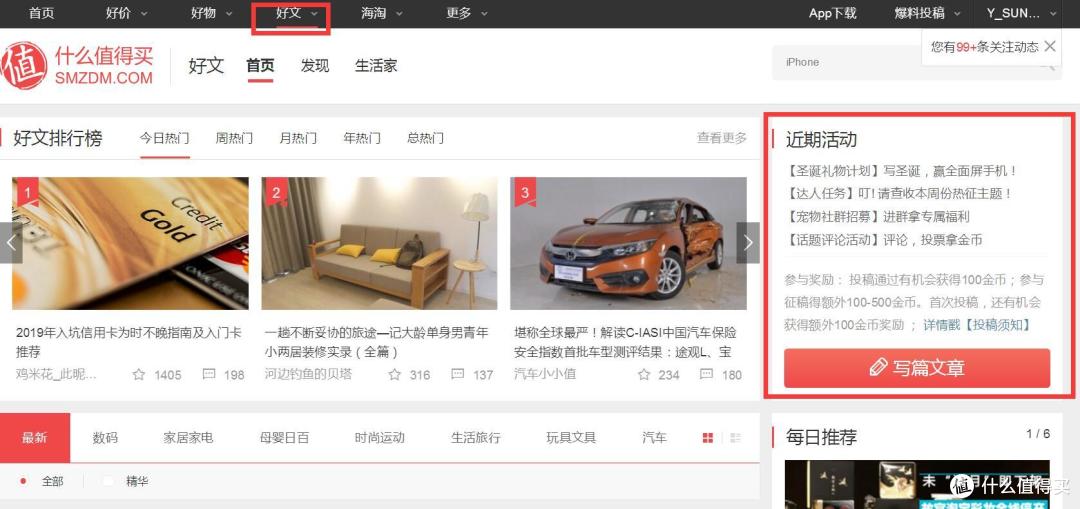Viewport: 1080px width, 509px height.
Task: Click star icon on credit card article
Action: [139, 375]
